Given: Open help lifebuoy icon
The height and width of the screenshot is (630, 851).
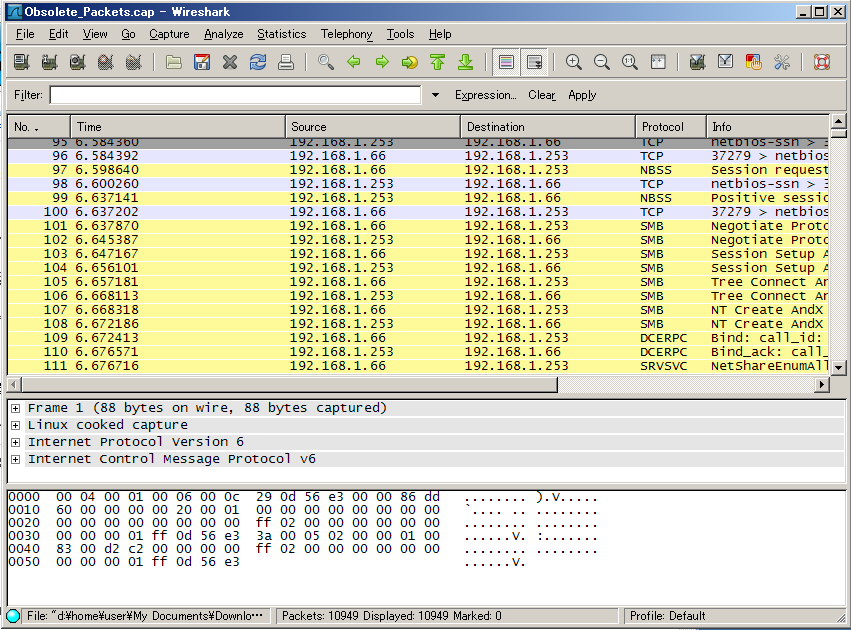Looking at the screenshot, I should [822, 62].
